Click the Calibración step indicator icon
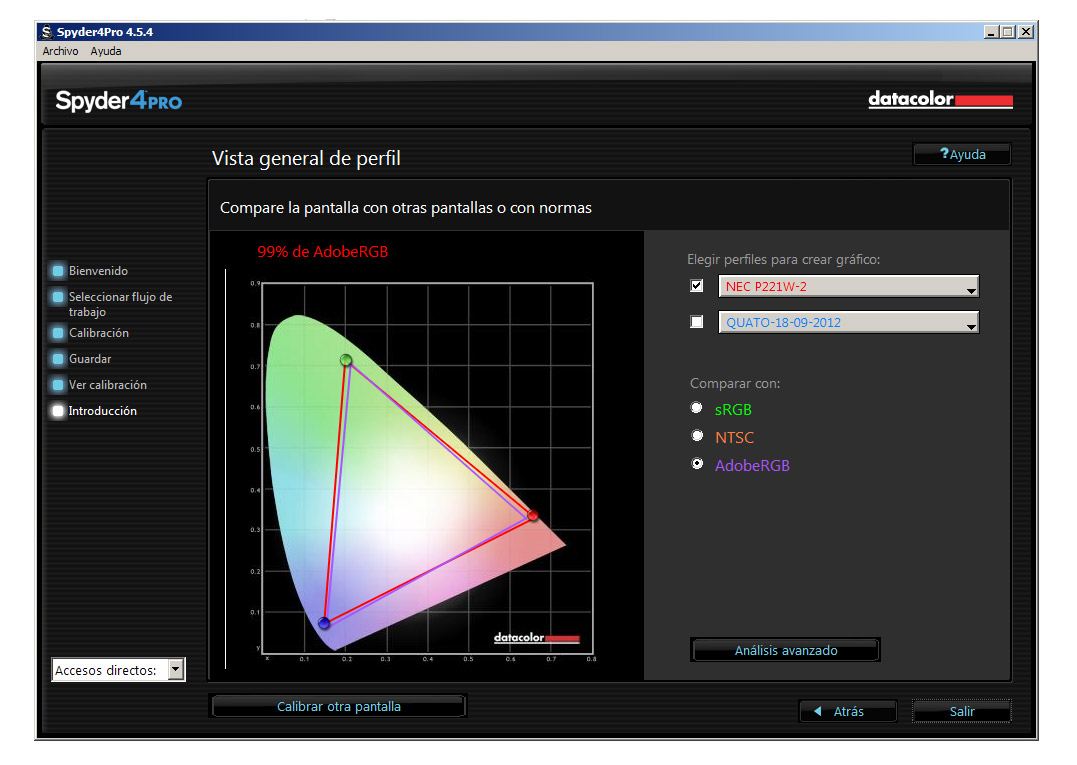The width and height of the screenshot is (1077, 765). 58,333
